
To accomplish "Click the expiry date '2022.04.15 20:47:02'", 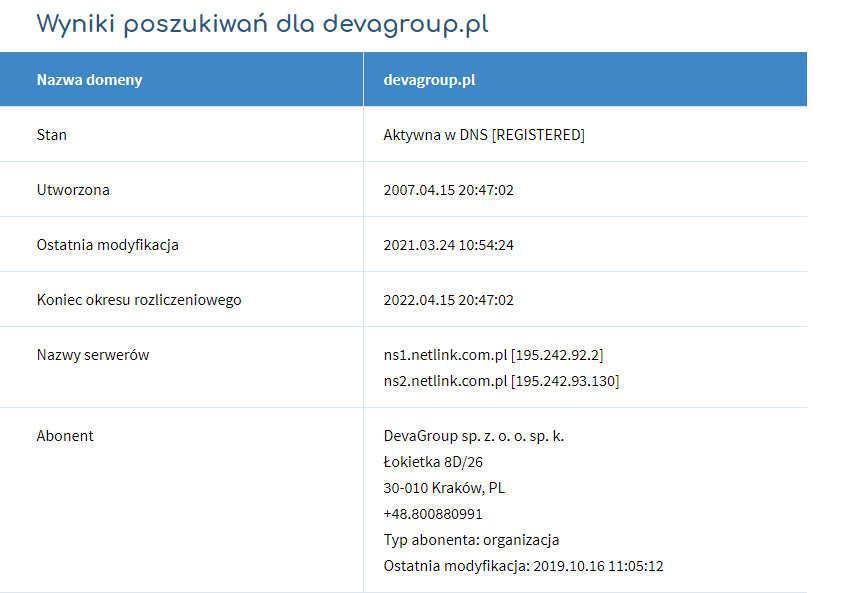I will (x=448, y=300).
